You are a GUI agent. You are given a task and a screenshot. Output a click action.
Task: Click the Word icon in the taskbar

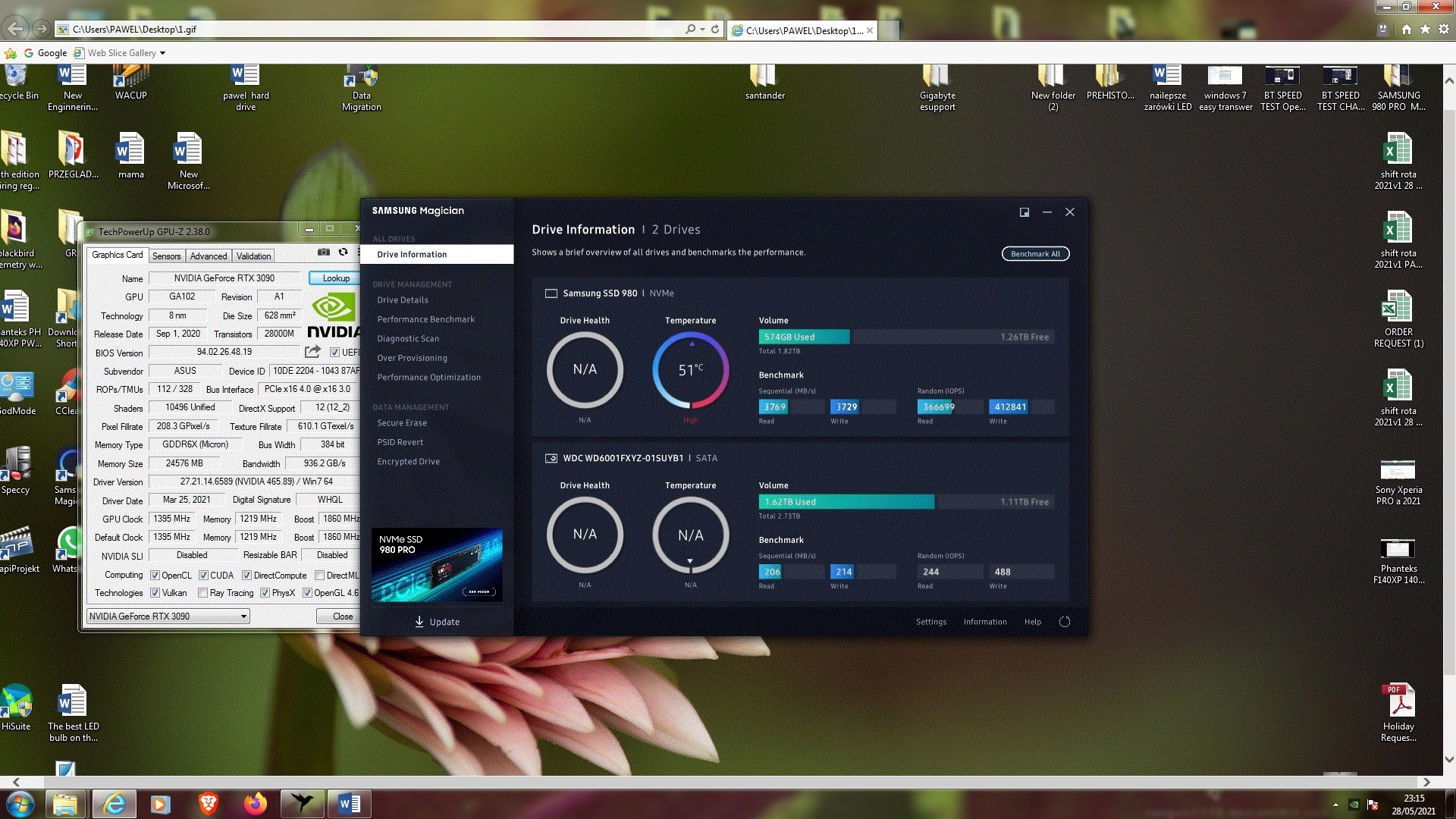(350, 804)
